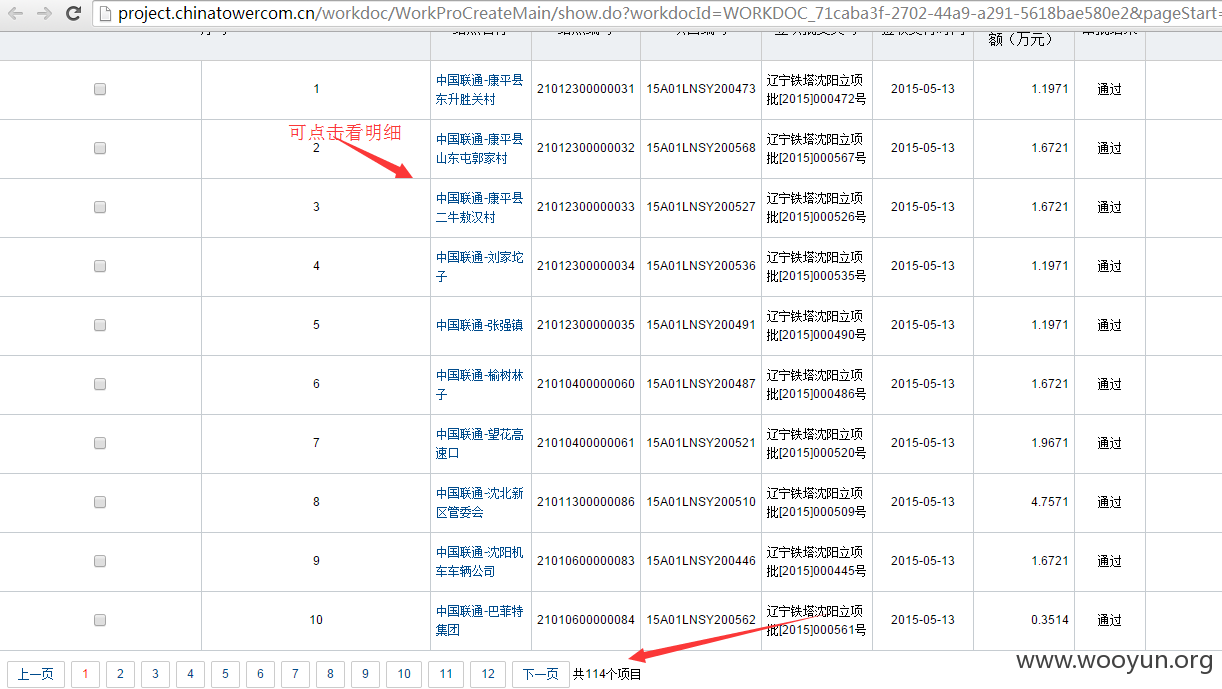
Task: Open site link 中国联通-康平县二牛救汉村
Action: point(479,207)
